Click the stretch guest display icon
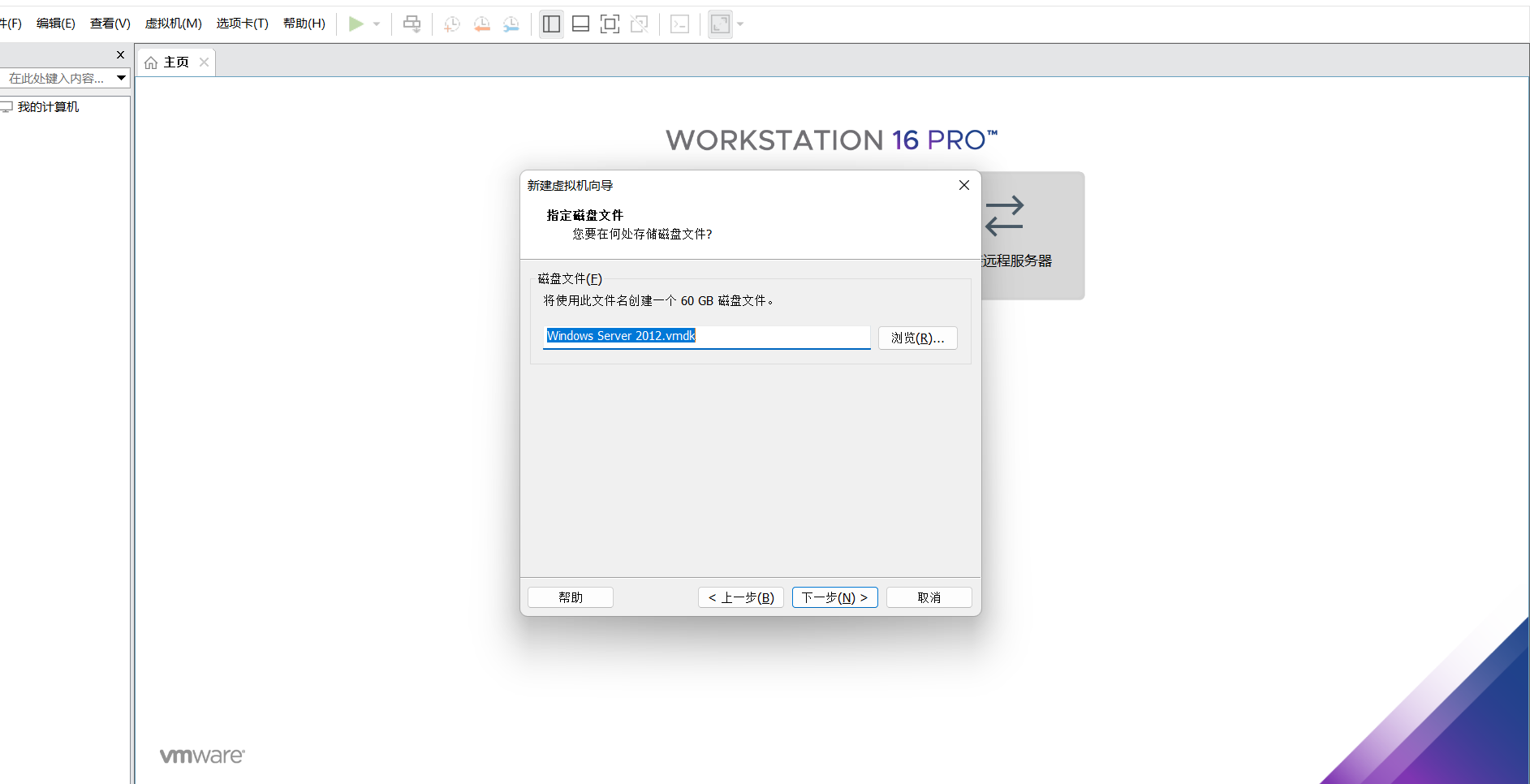The width and height of the screenshot is (1530, 784). click(721, 24)
